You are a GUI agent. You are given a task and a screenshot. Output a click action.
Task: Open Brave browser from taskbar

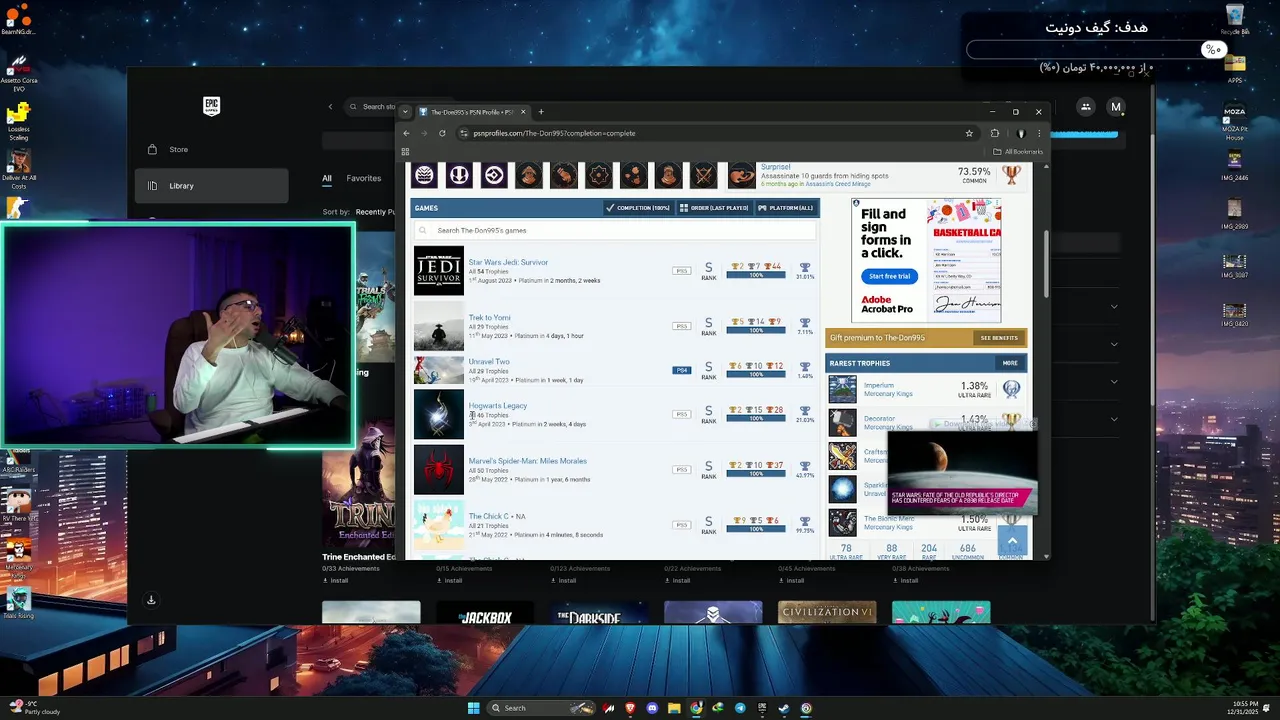(630, 708)
